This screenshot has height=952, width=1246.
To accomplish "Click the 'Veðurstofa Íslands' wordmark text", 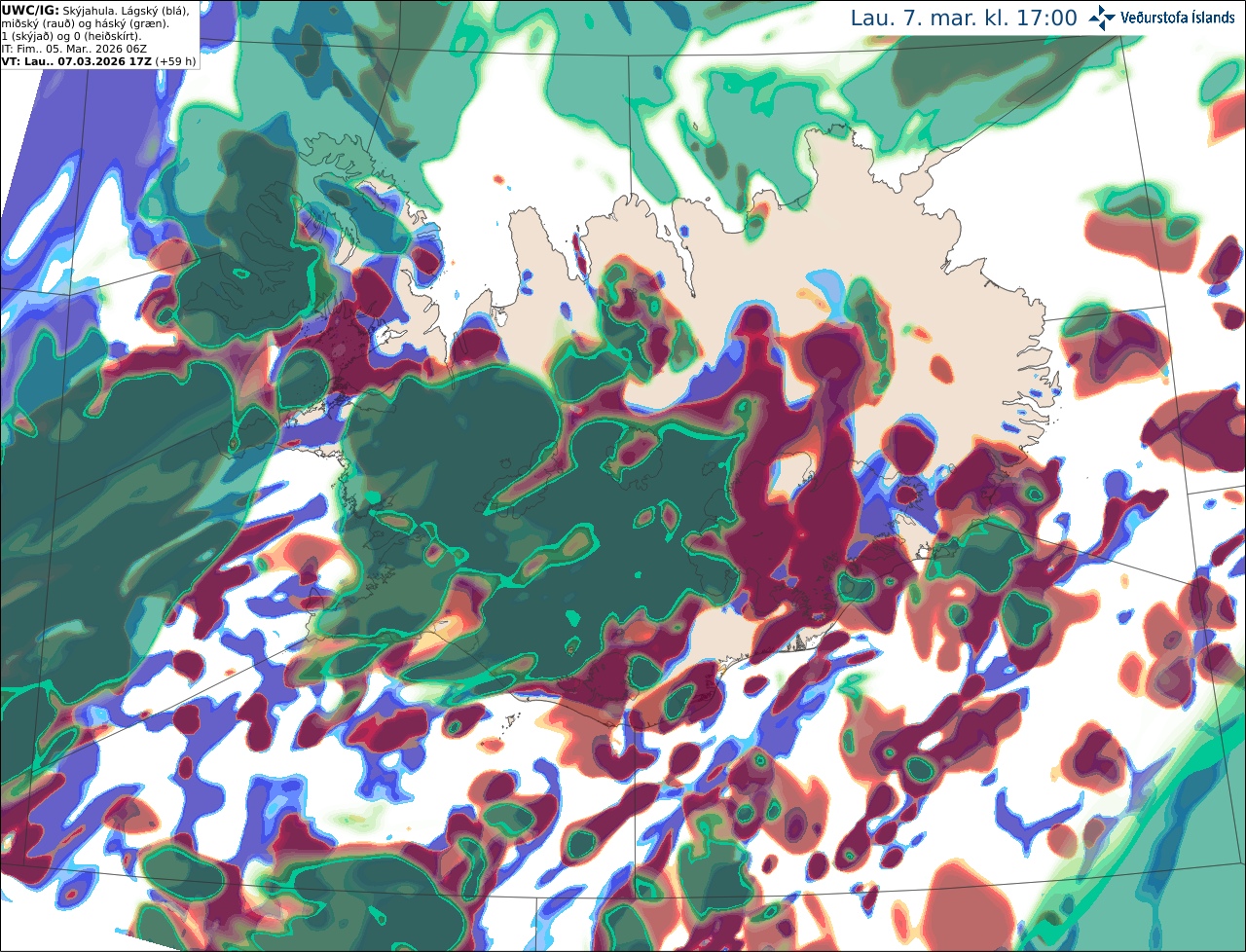I will (1178, 18).
